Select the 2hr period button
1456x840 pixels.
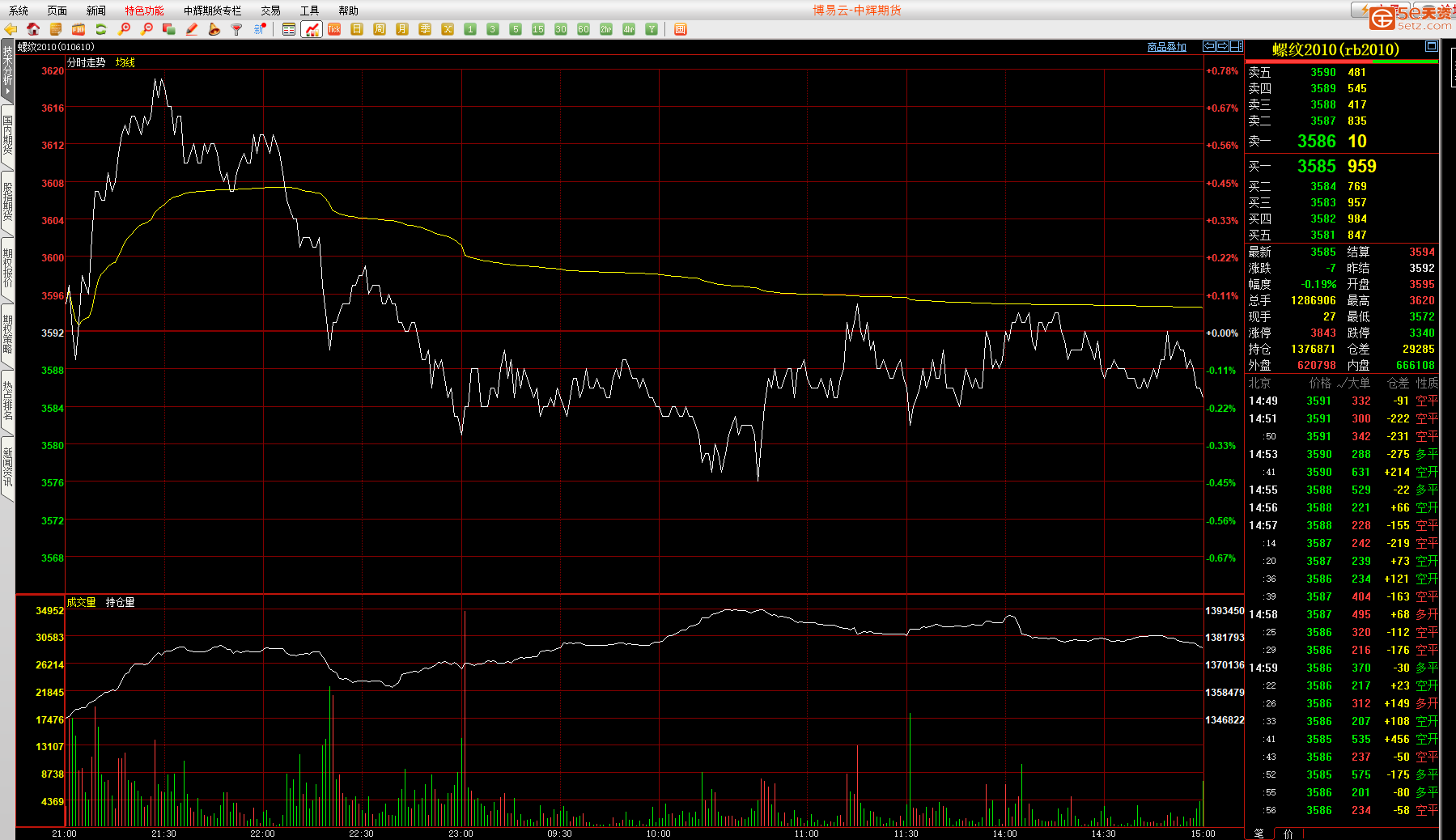click(x=606, y=29)
